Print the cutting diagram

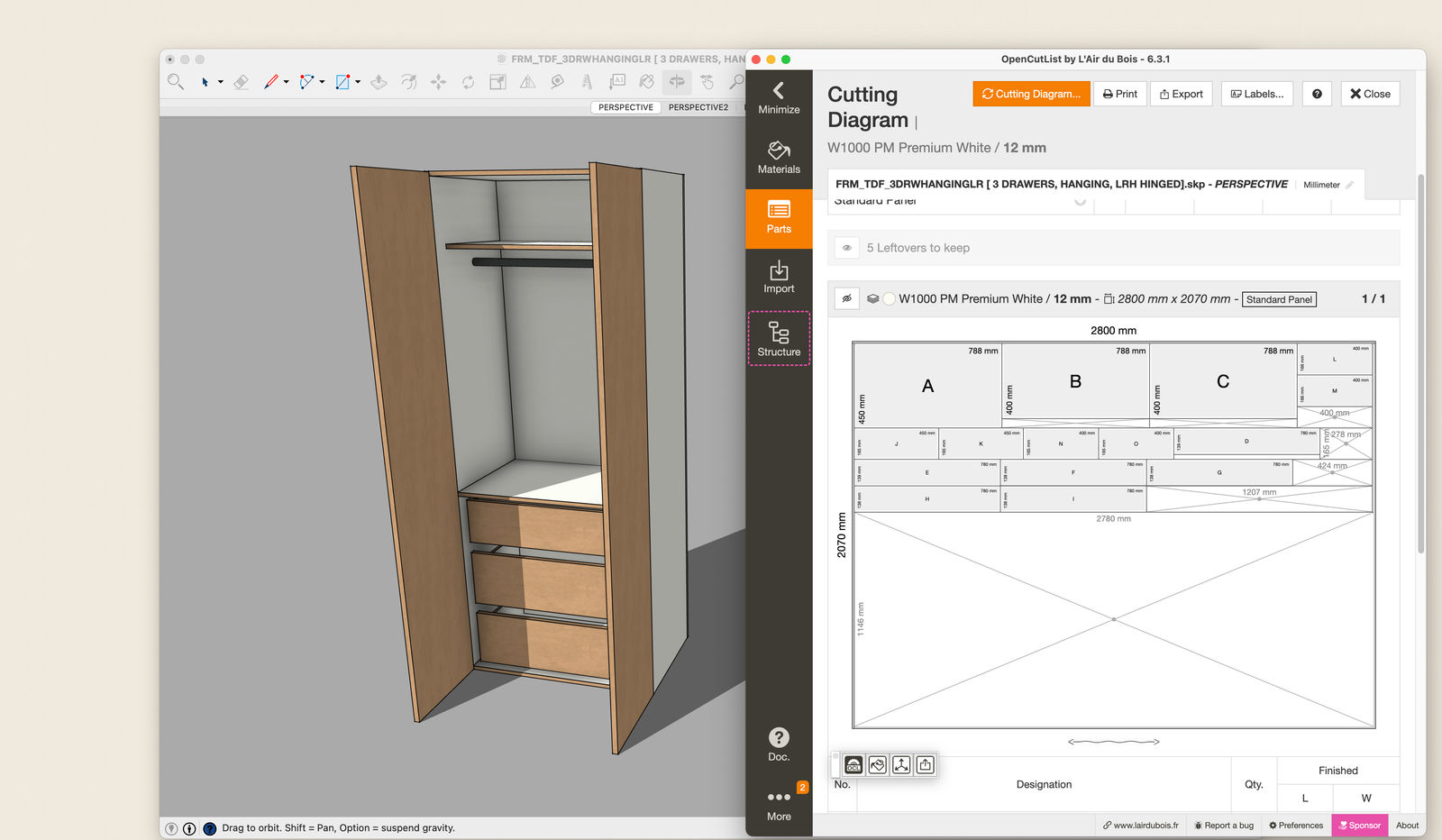1119,94
